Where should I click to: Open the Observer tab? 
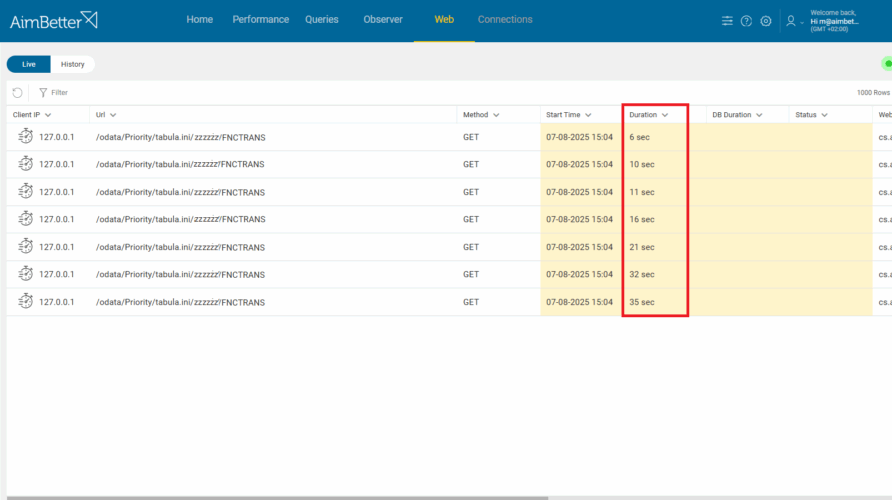[383, 19]
